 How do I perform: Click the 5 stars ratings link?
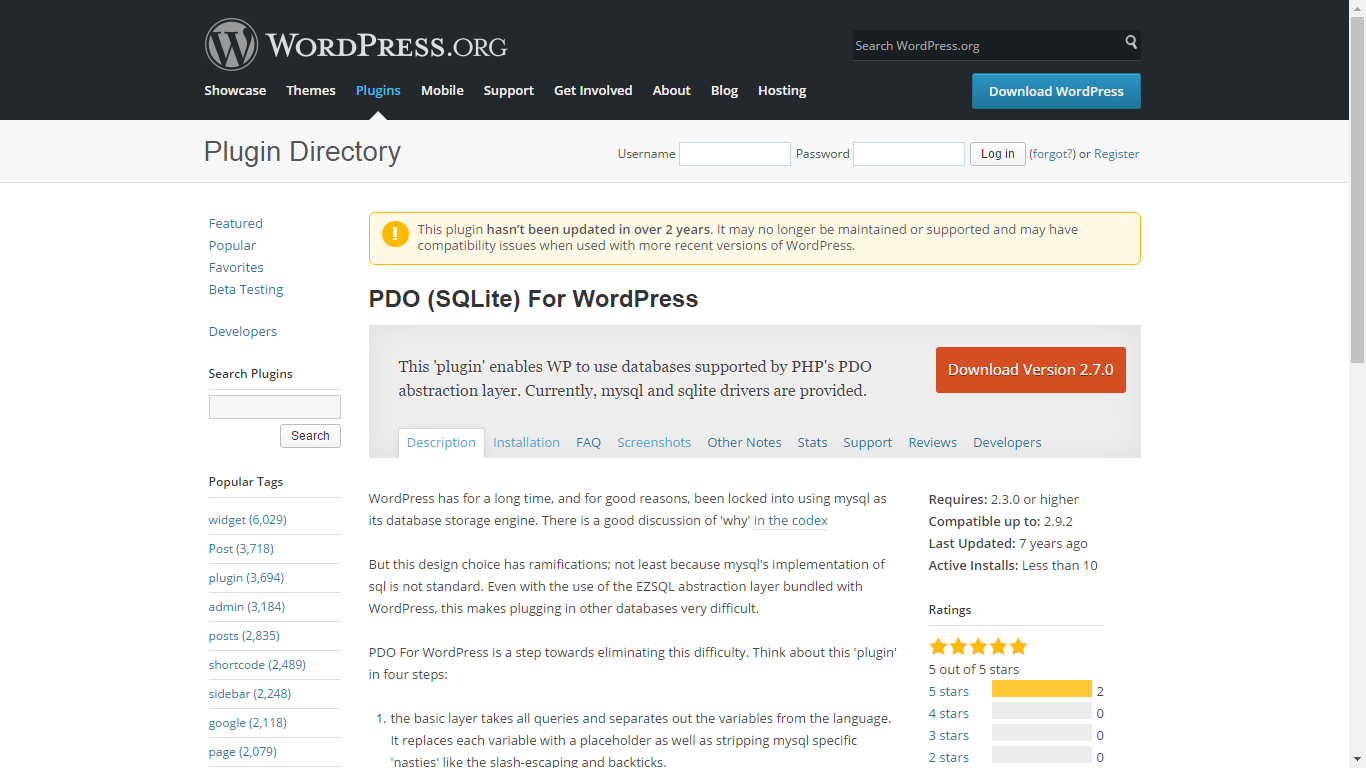949,691
